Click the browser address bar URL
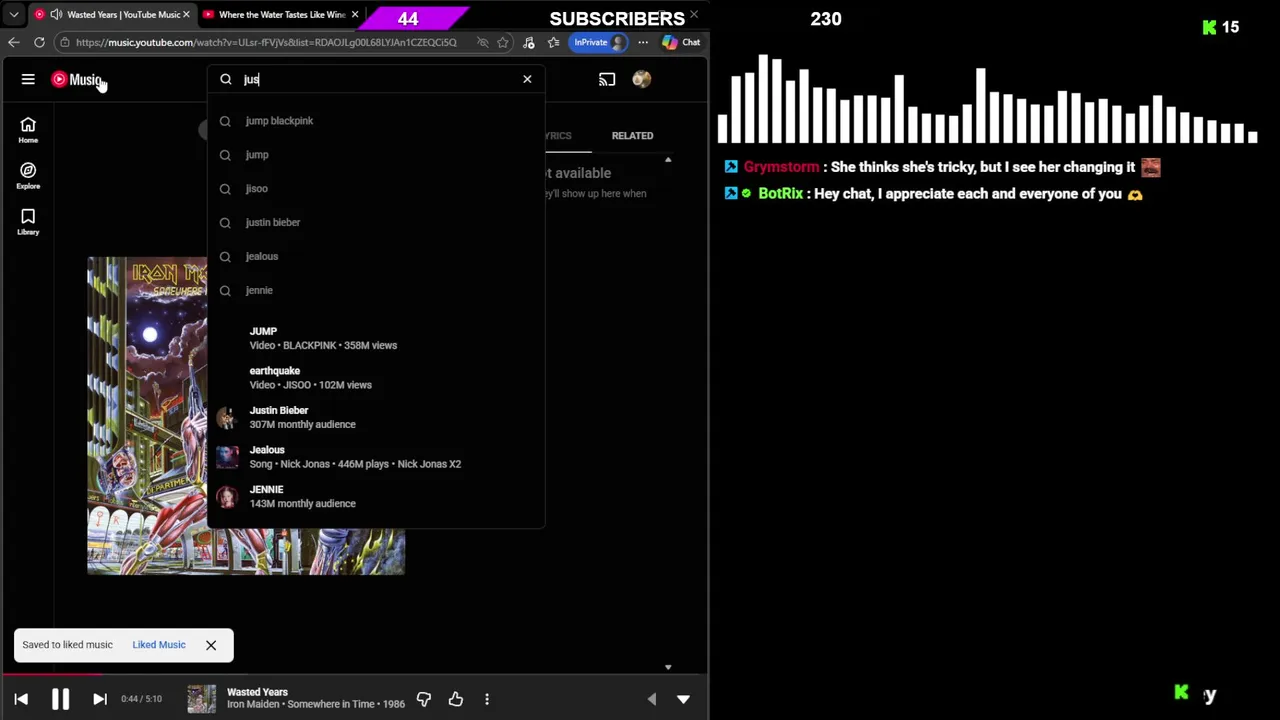The height and width of the screenshot is (720, 1280). click(266, 42)
